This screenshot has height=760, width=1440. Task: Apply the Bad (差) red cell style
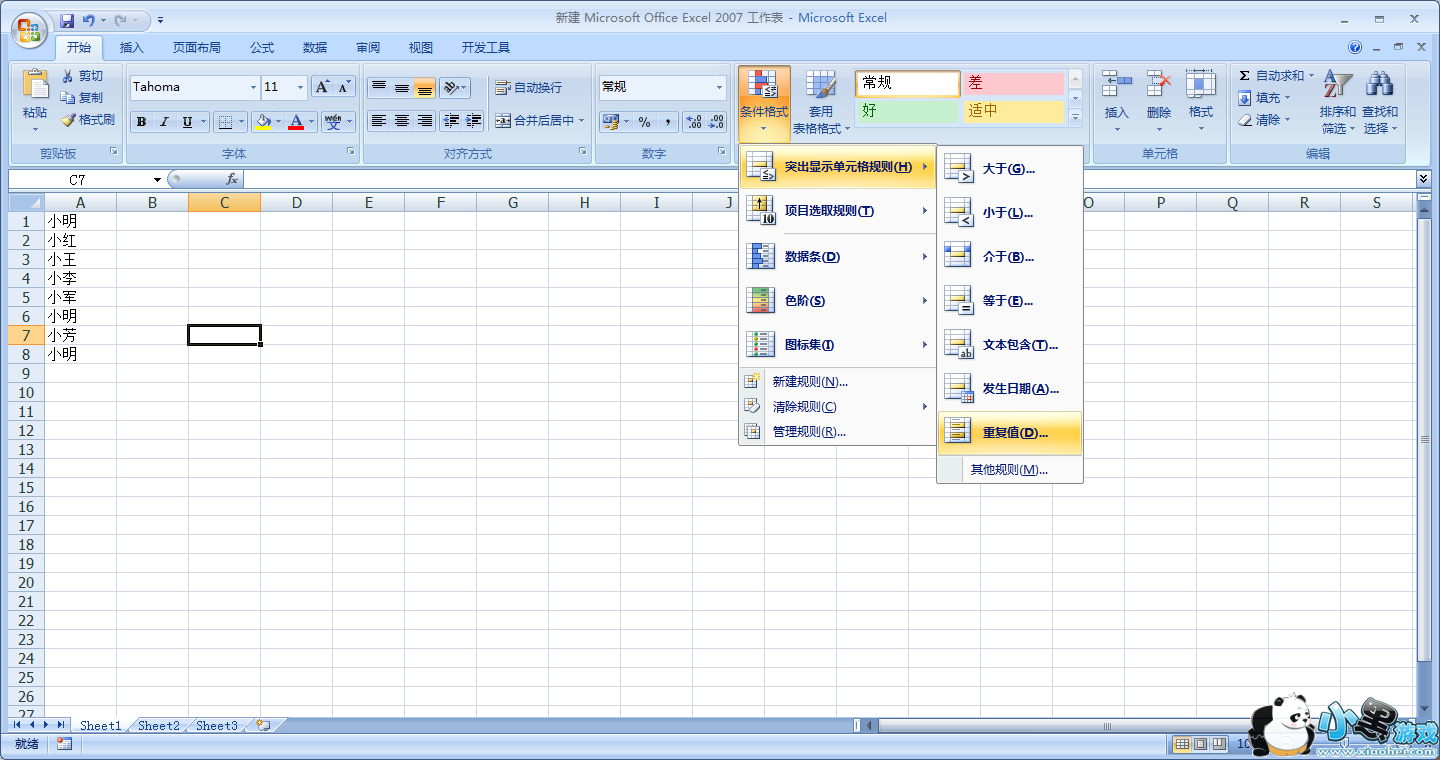pos(1012,84)
